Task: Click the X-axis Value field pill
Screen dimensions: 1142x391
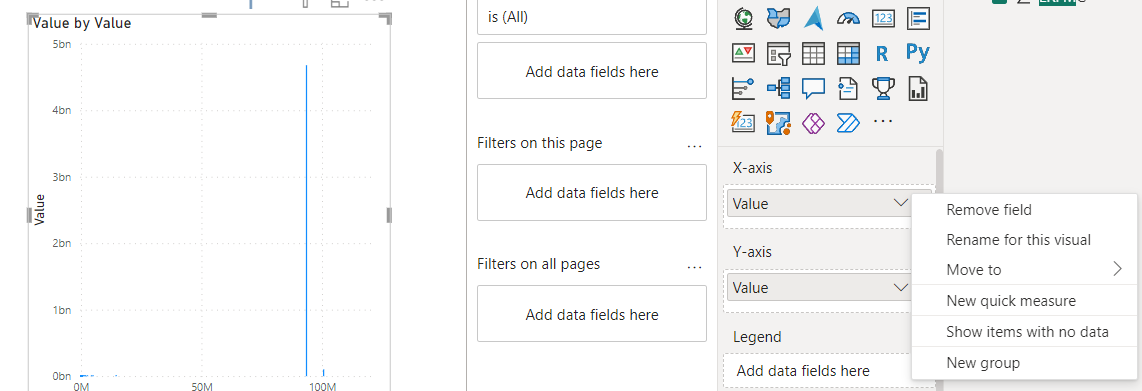Action: click(819, 204)
